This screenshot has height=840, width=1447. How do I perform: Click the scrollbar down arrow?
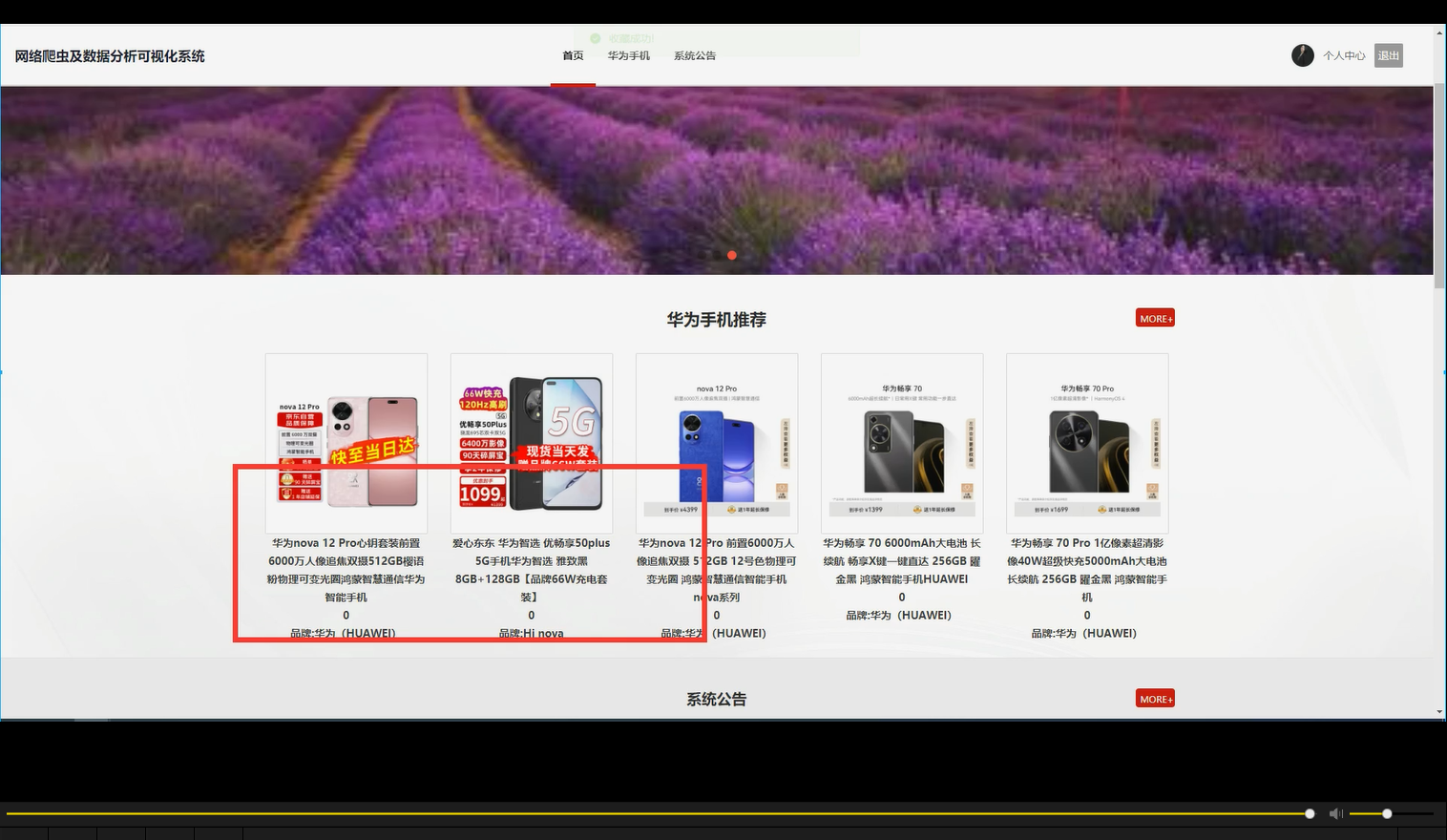coord(1439,712)
